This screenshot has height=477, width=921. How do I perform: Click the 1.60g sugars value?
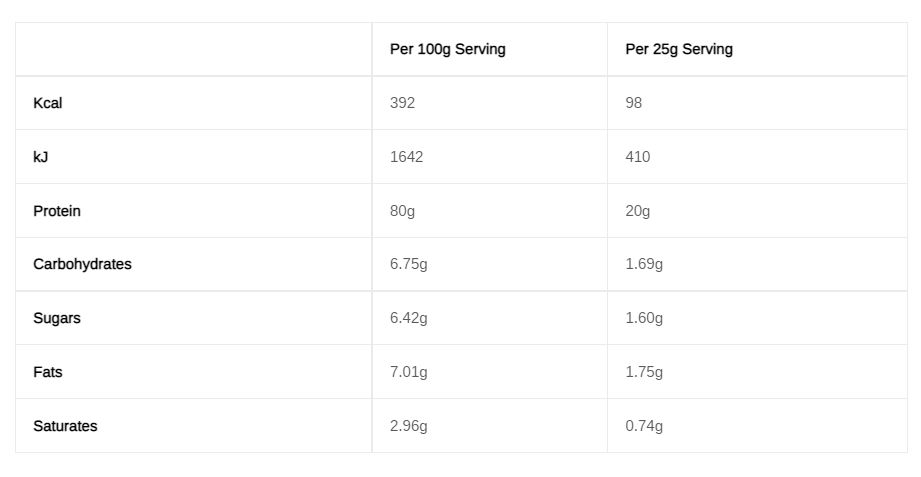coord(644,318)
